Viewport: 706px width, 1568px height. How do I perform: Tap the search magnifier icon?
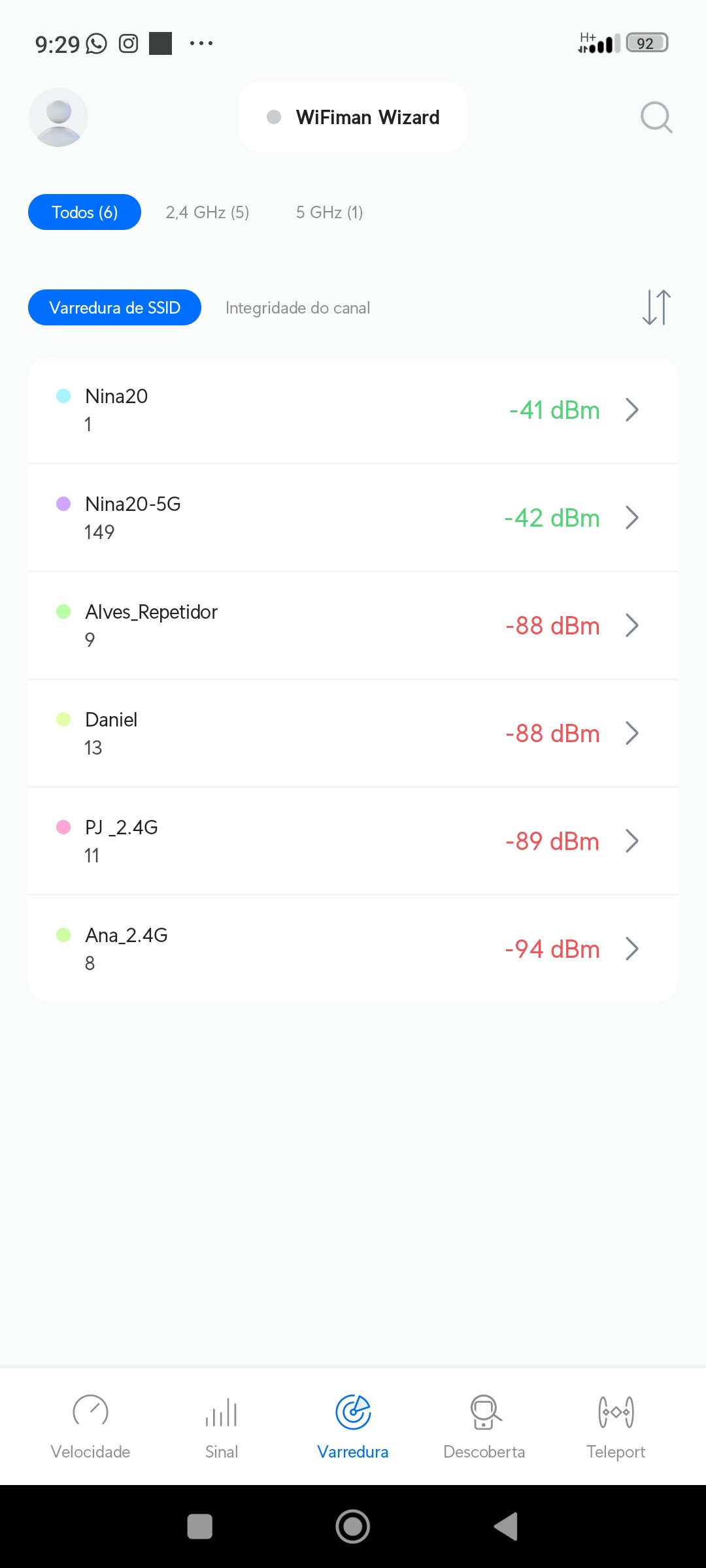click(656, 118)
